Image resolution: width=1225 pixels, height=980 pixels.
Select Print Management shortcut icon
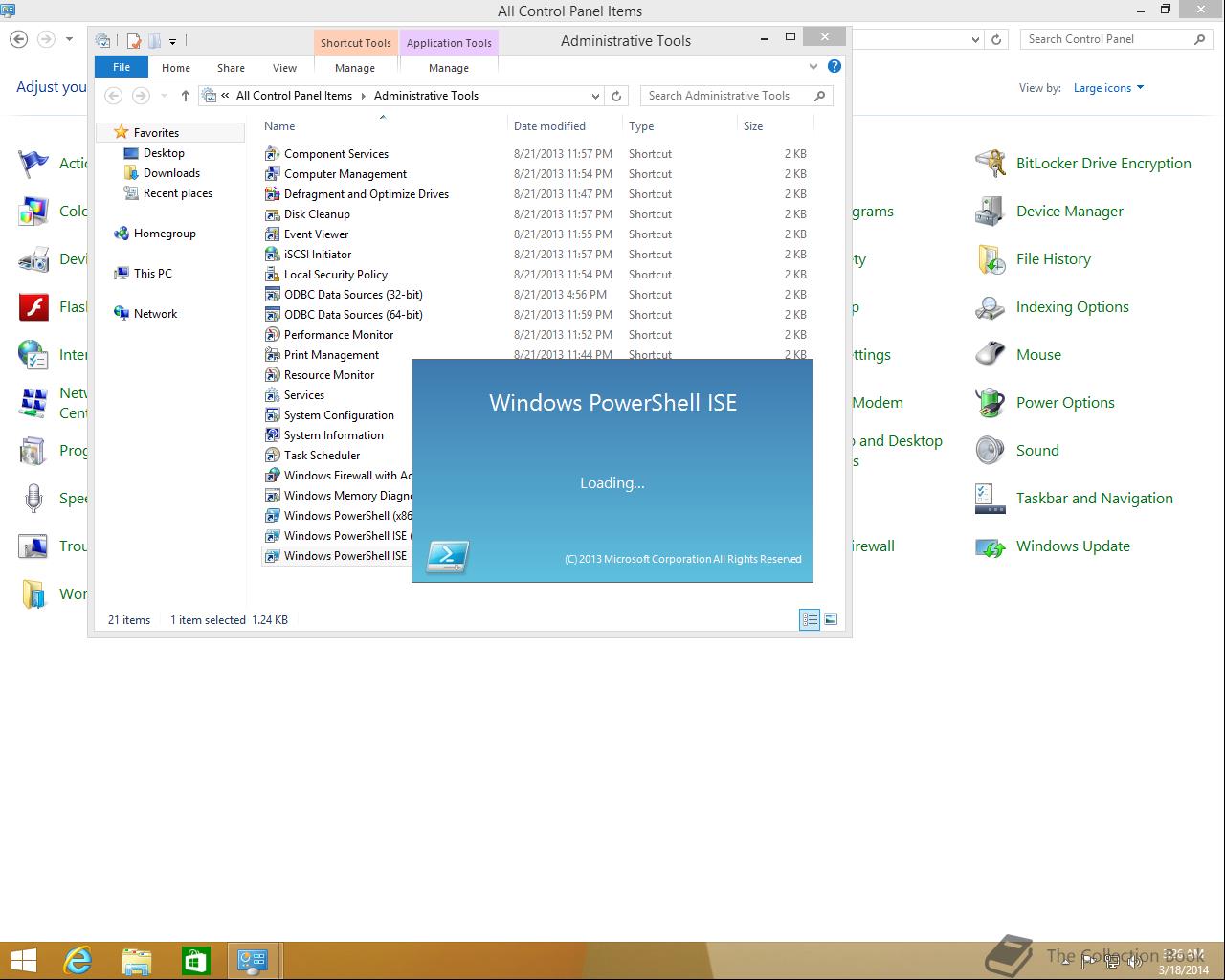point(273,355)
